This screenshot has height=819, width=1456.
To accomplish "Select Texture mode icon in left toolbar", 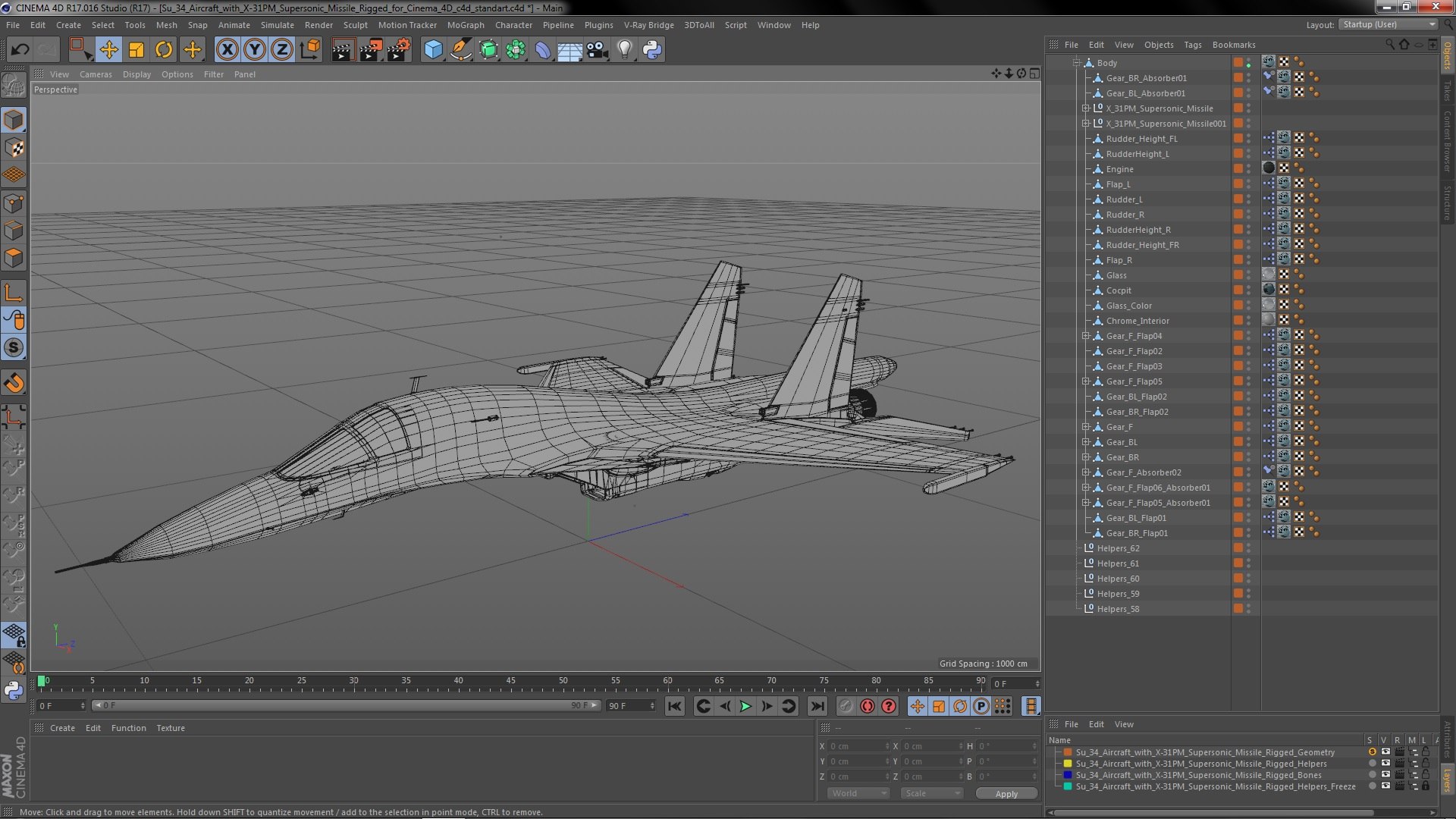I will (x=14, y=148).
